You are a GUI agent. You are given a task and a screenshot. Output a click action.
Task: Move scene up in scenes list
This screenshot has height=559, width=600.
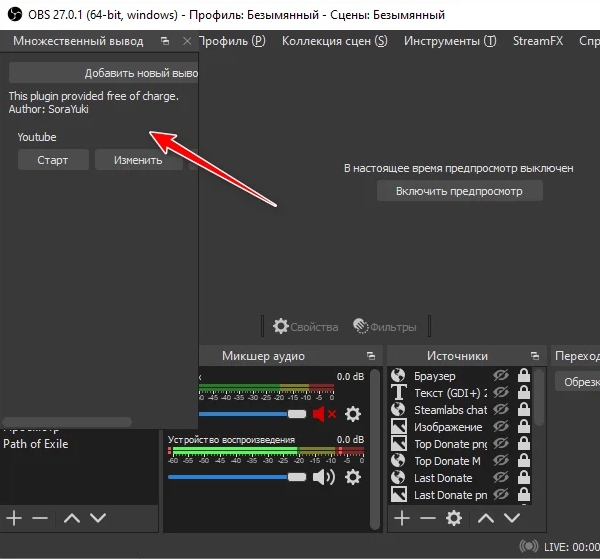point(72,518)
